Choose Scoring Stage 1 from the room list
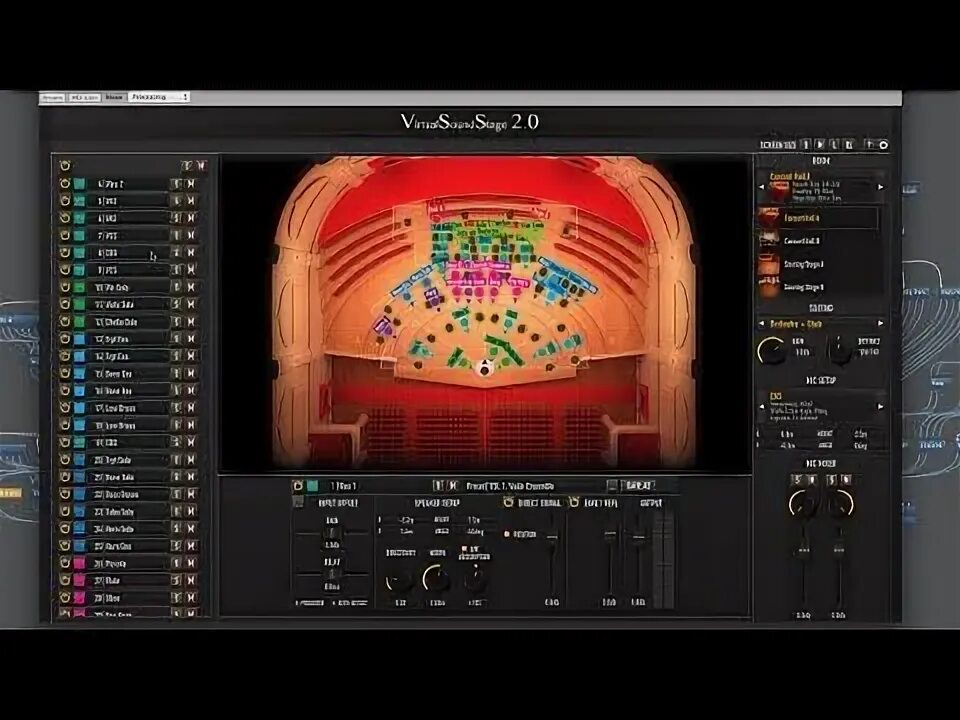 pyautogui.click(x=819, y=264)
